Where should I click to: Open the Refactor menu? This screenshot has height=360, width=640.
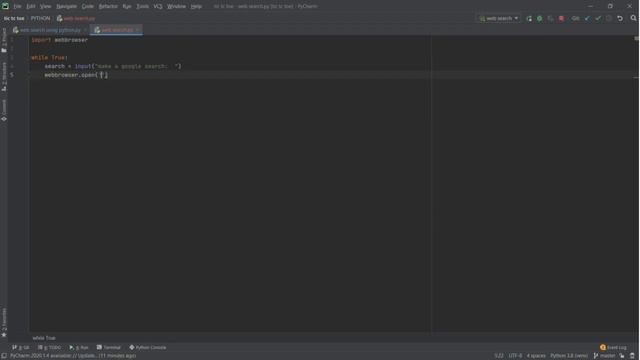108,6
